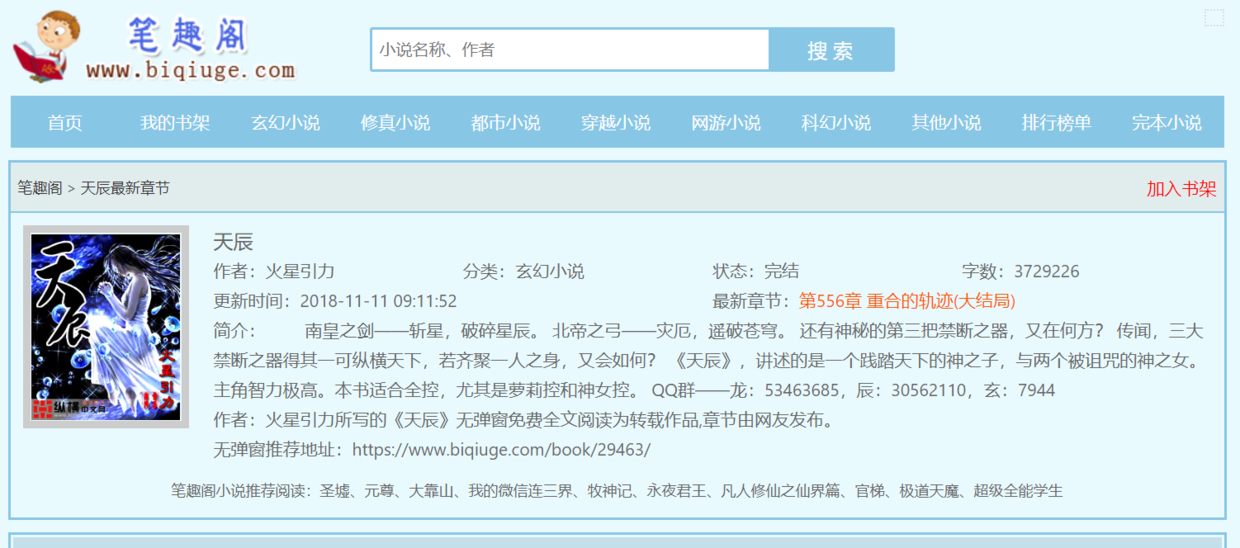The width and height of the screenshot is (1240, 548).
Task: View the 排行榜单 rankings page
Action: 1056,123
